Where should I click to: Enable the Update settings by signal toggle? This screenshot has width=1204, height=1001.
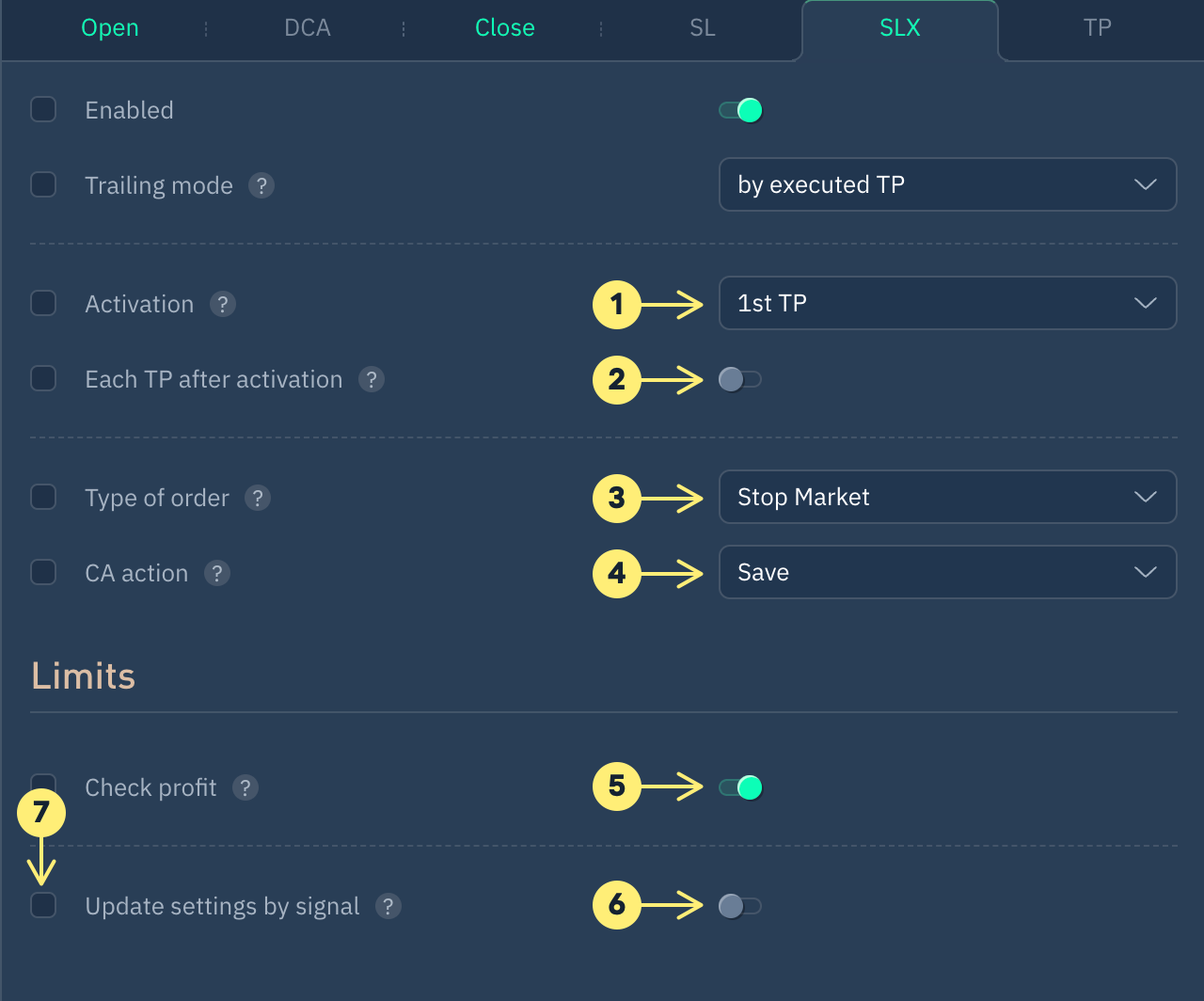coord(740,906)
